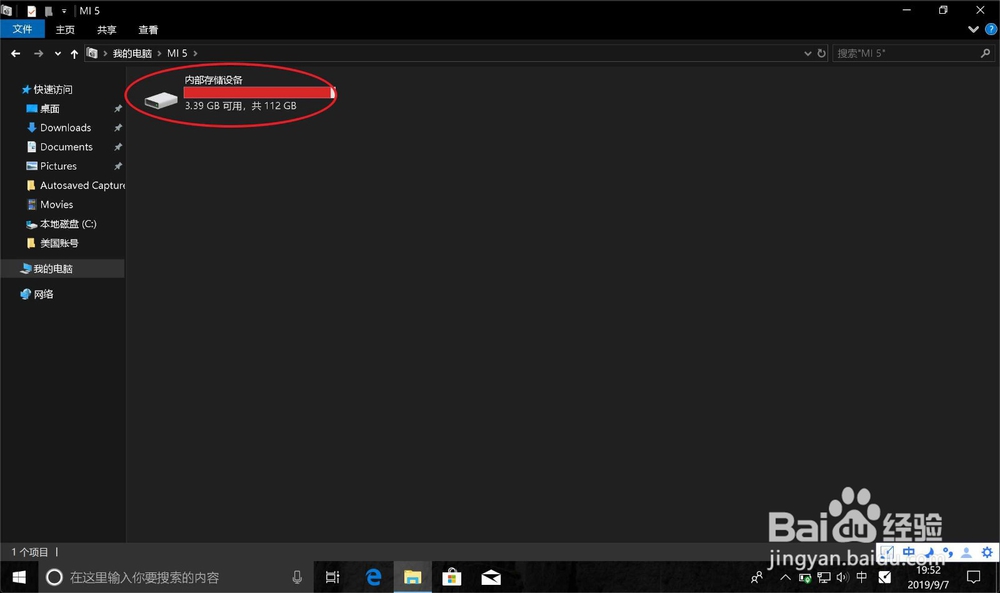
Task: Click the Cortana microphone icon
Action: [x=297, y=578]
